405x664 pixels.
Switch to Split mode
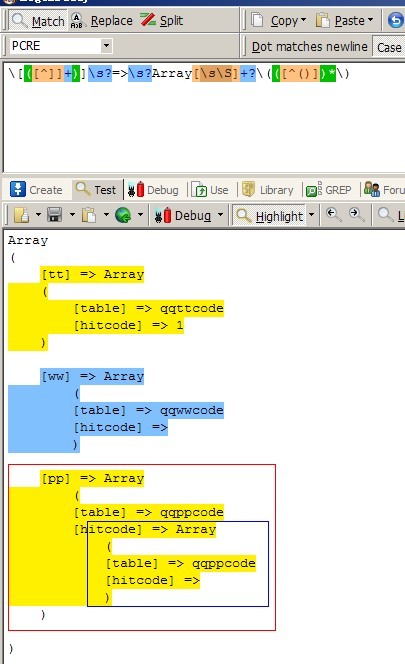point(161,20)
